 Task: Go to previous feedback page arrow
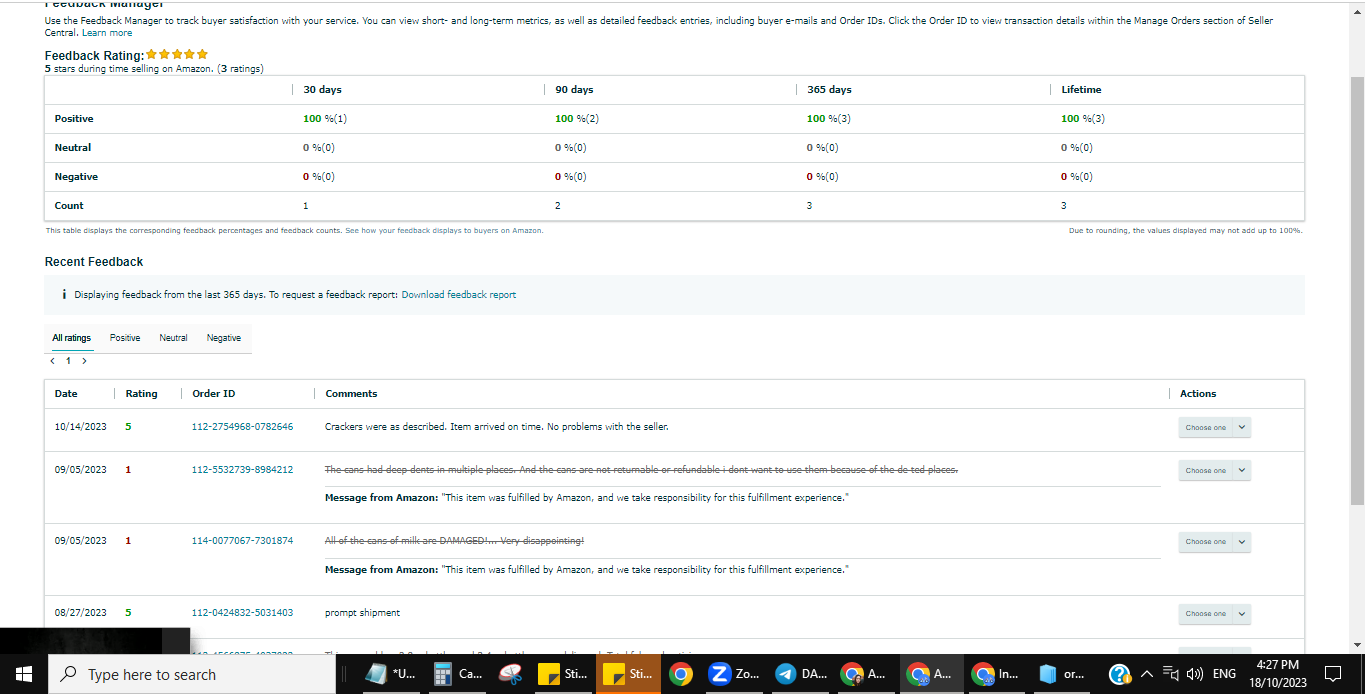pos(52,361)
